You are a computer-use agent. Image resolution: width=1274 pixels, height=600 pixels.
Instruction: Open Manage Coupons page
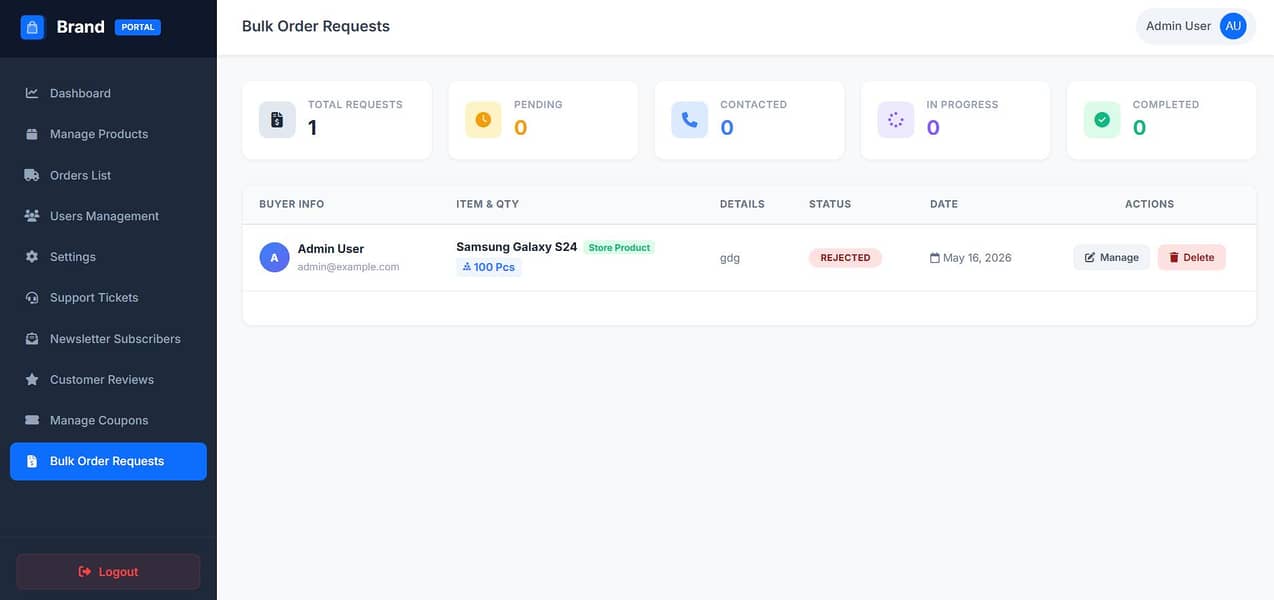108,420
